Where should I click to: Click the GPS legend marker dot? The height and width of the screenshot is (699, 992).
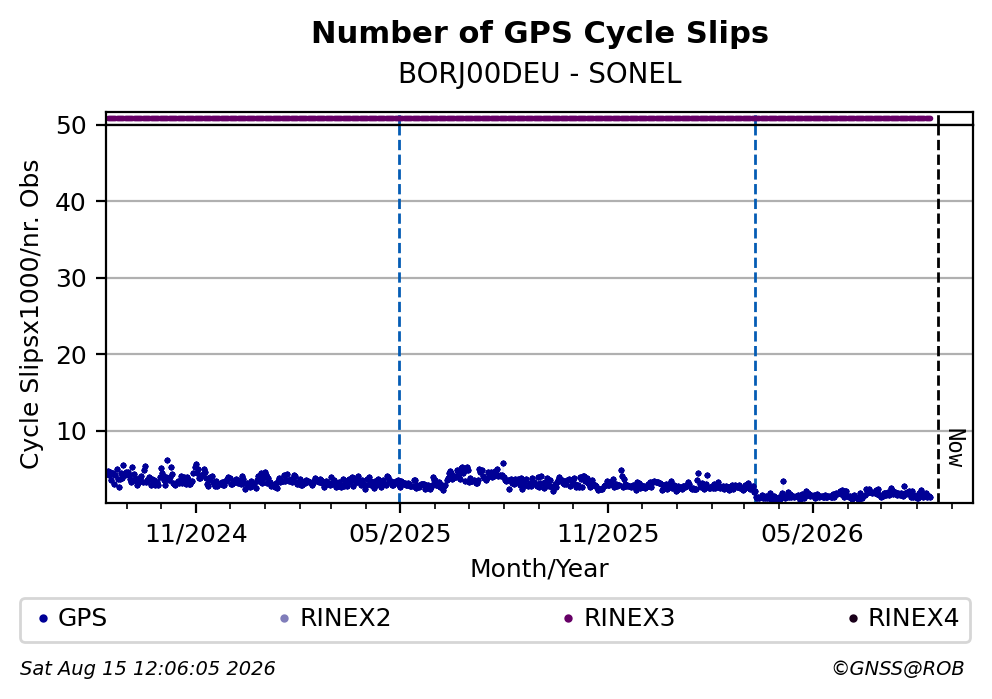pyautogui.click(x=43, y=619)
